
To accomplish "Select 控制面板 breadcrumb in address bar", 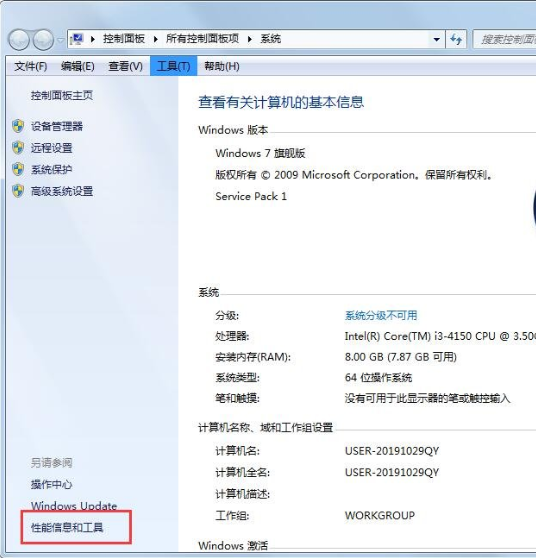I will [x=124, y=39].
